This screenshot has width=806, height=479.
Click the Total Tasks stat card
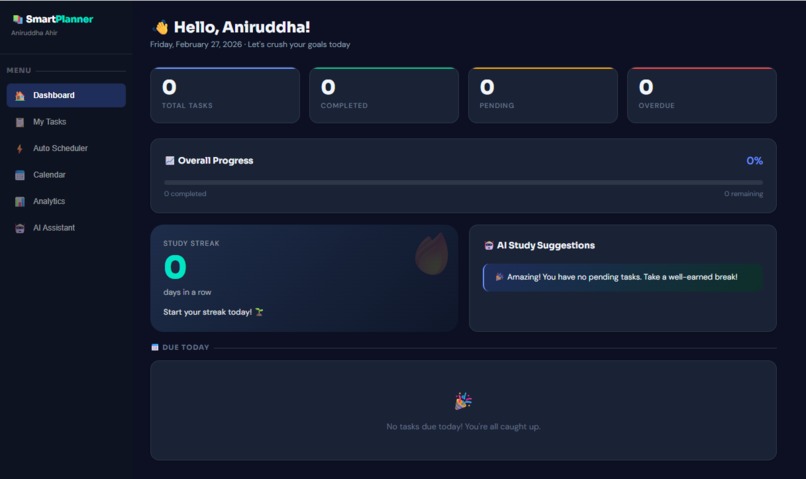(225, 95)
